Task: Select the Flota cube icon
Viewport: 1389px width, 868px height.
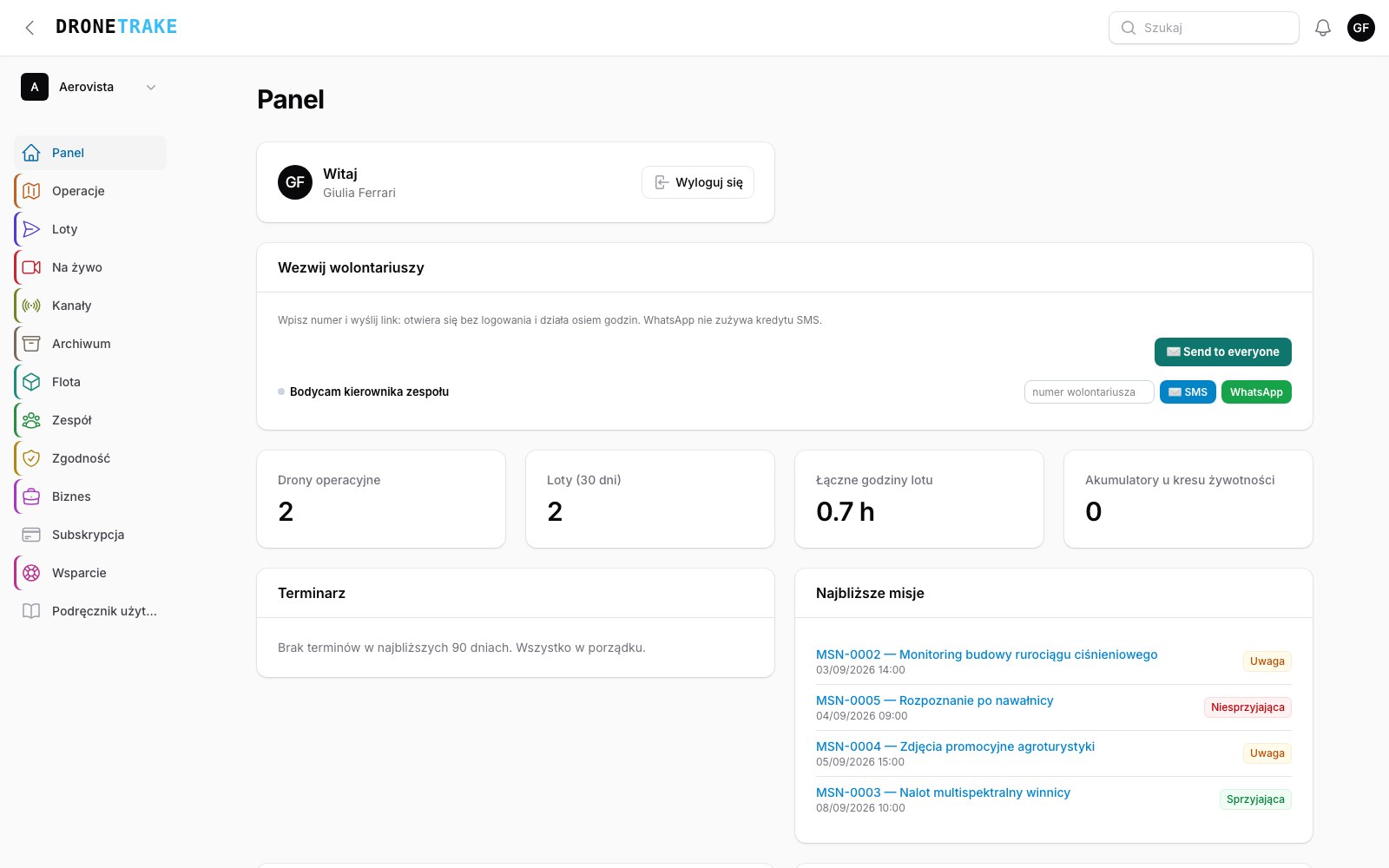Action: 31,382
